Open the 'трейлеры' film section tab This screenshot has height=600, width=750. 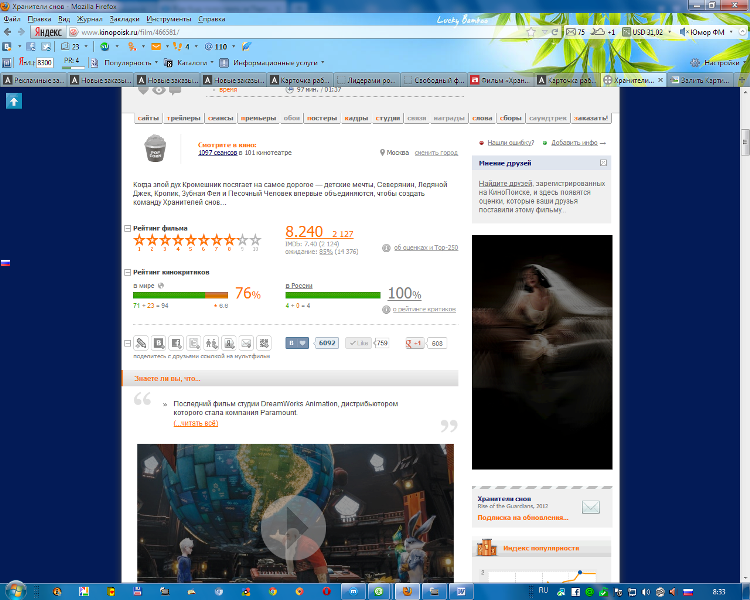184,118
